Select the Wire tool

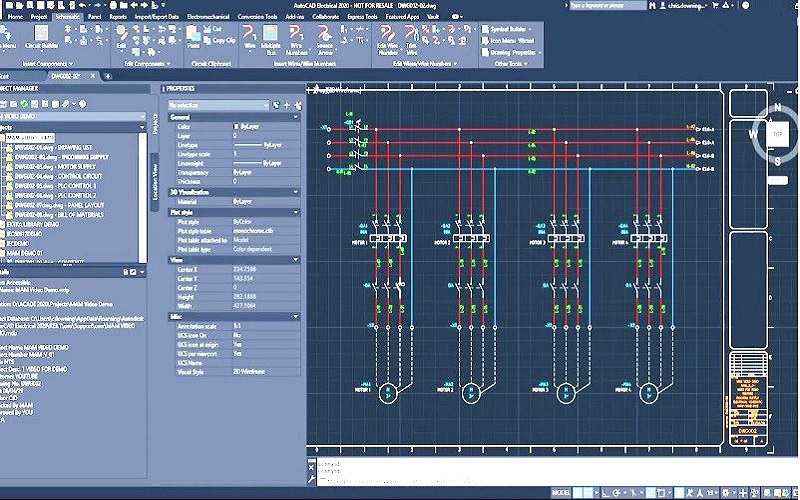coord(249,37)
